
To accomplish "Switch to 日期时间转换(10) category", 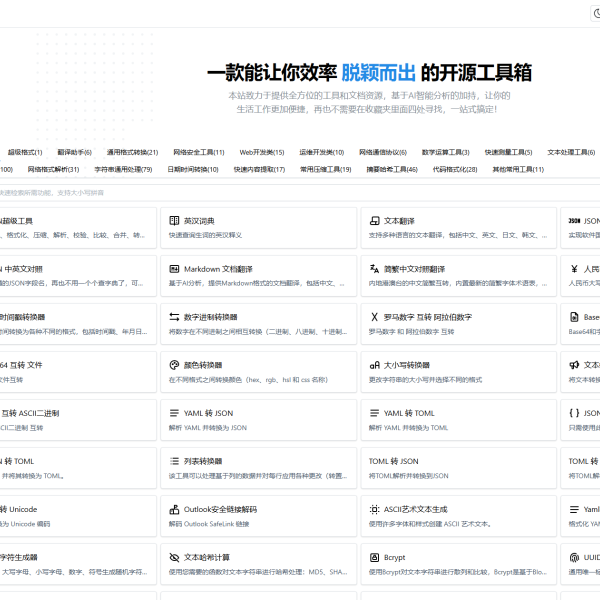I will pyautogui.click(x=193, y=169).
